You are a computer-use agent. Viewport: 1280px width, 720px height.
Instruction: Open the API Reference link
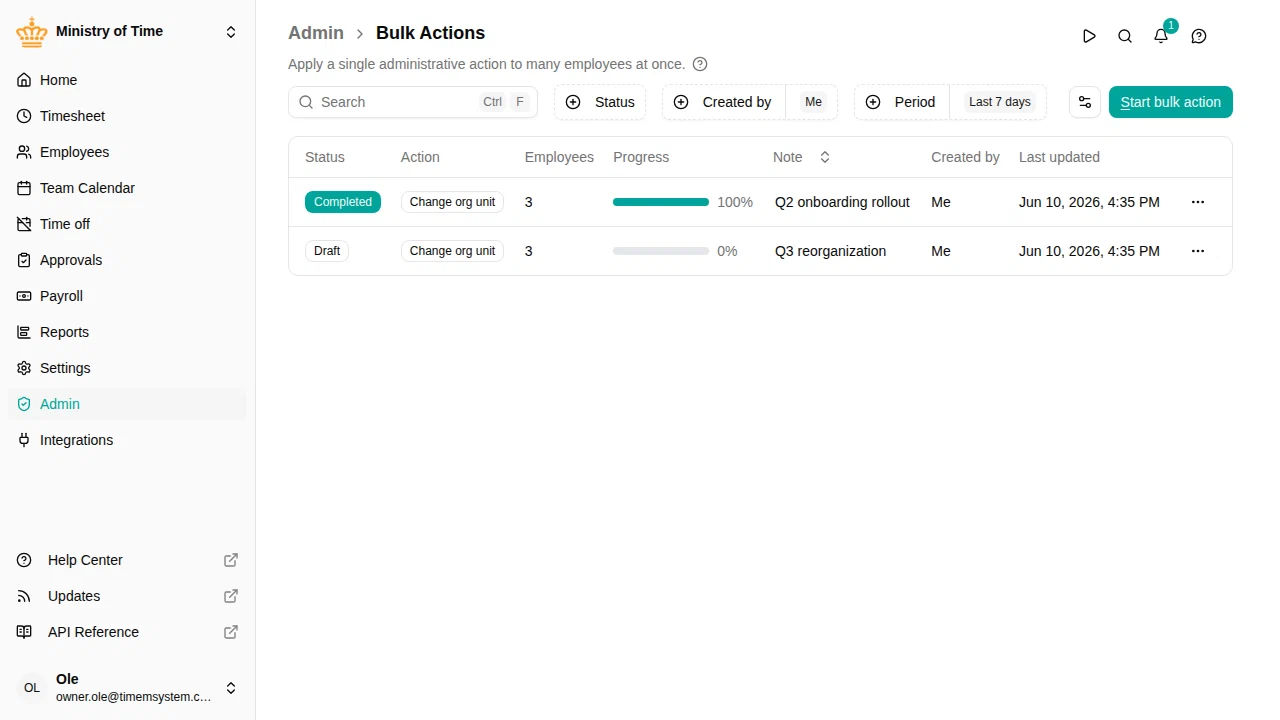coord(128,632)
